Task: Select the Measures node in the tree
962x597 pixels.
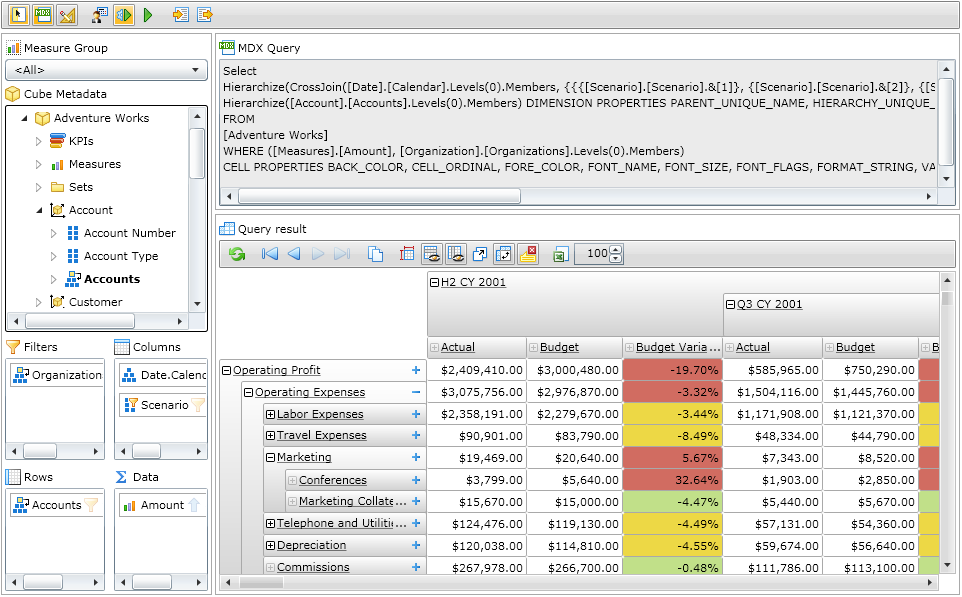Action: click(x=94, y=164)
